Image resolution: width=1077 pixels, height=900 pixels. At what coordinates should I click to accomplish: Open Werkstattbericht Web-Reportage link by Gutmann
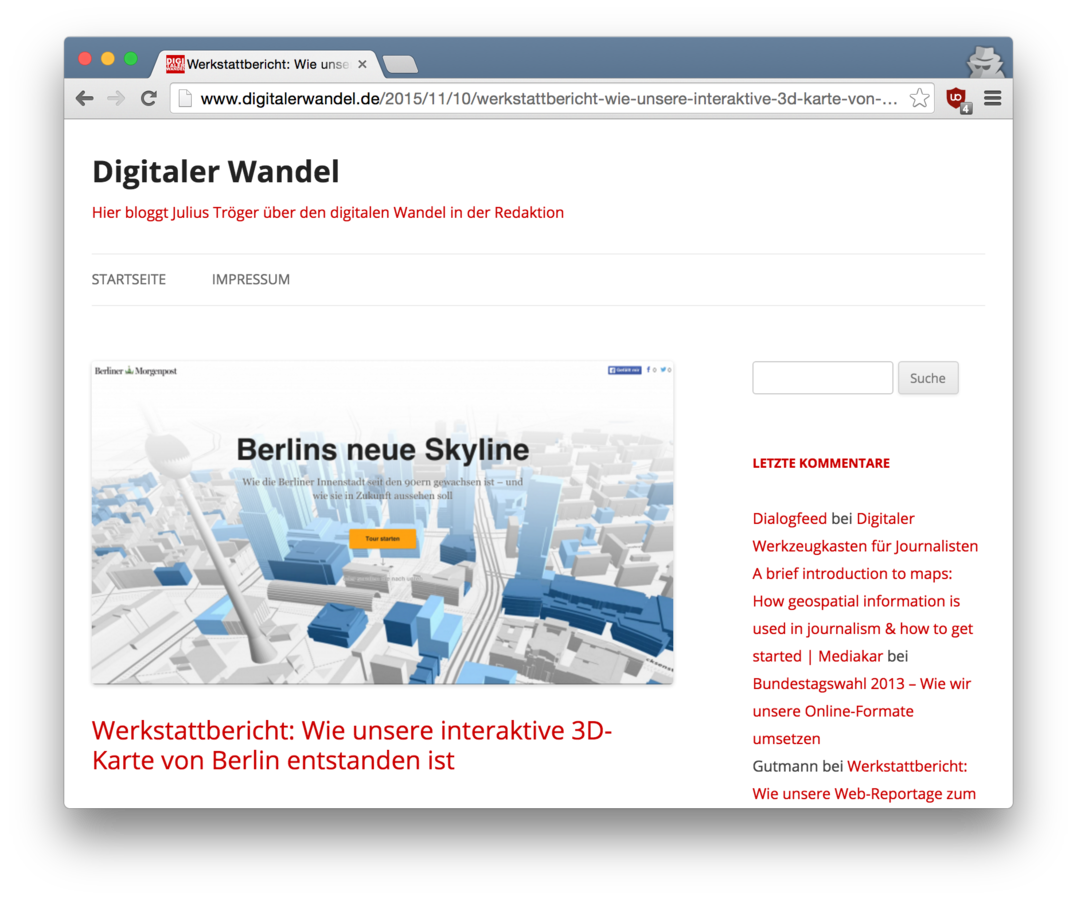point(864,780)
